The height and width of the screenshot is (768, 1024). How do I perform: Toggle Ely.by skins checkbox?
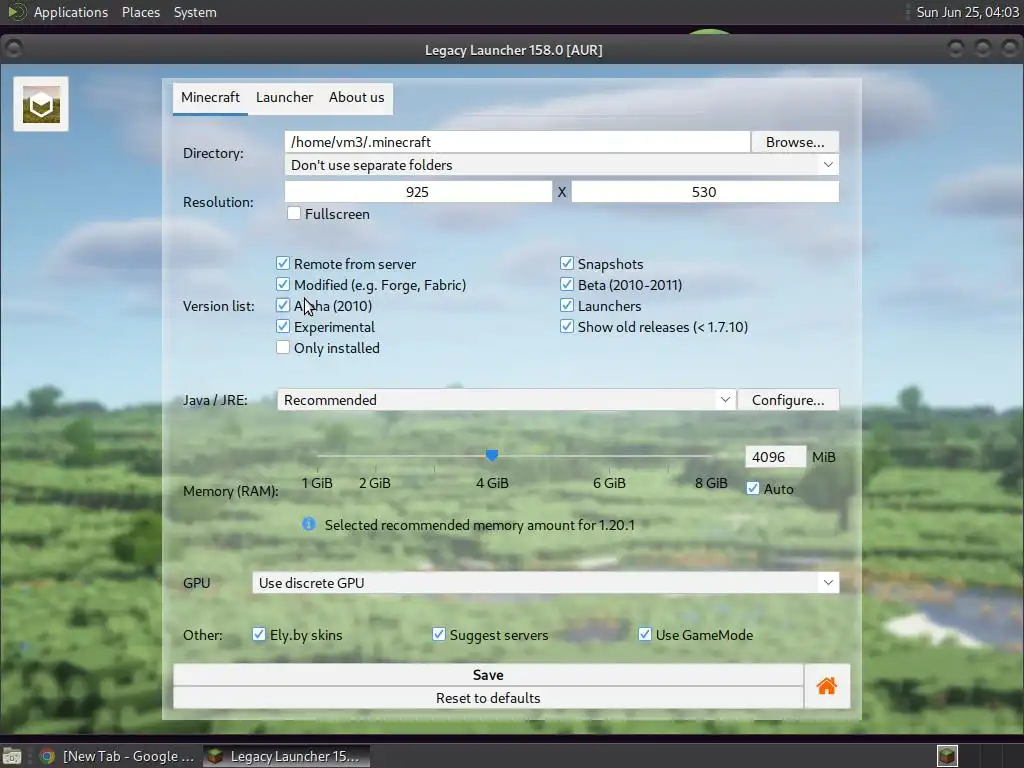[x=259, y=634]
